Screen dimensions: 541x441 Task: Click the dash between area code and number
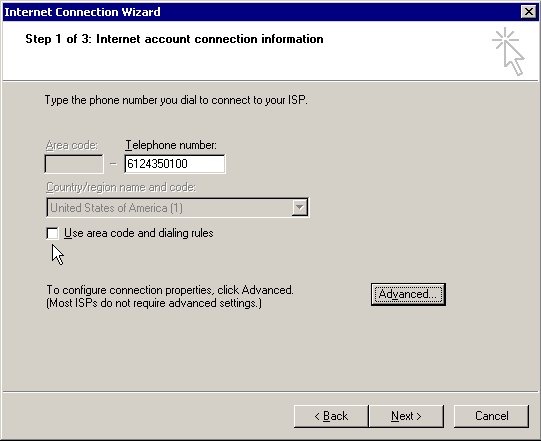(114, 164)
